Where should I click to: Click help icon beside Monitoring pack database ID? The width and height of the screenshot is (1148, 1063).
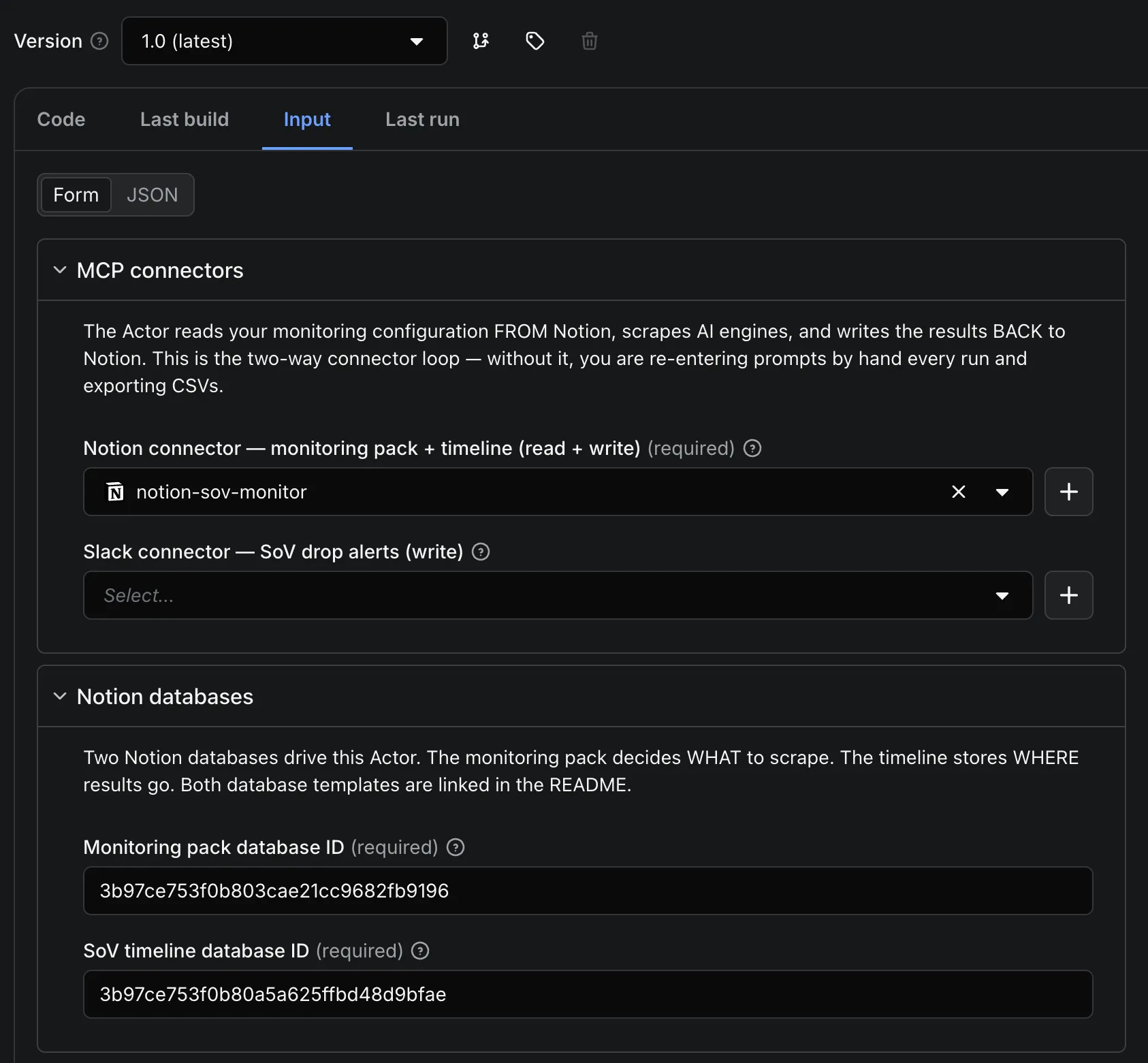pos(456,847)
